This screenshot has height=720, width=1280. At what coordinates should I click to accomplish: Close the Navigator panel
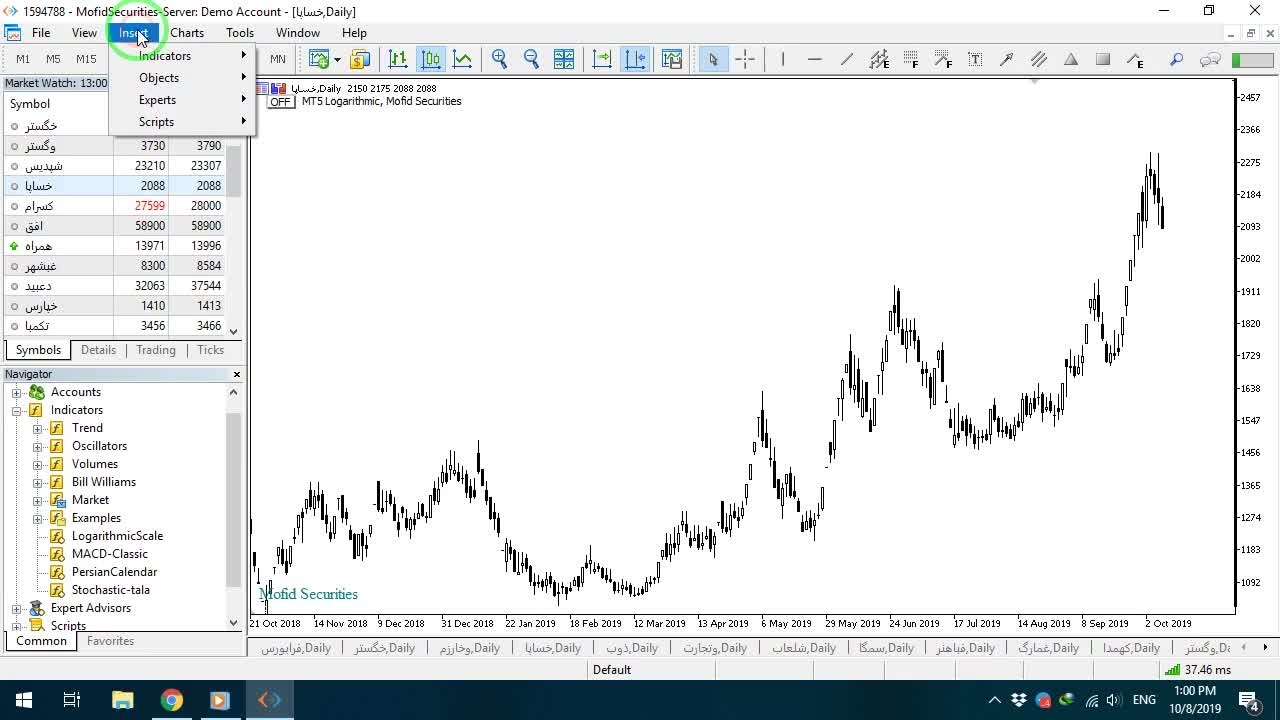point(237,374)
